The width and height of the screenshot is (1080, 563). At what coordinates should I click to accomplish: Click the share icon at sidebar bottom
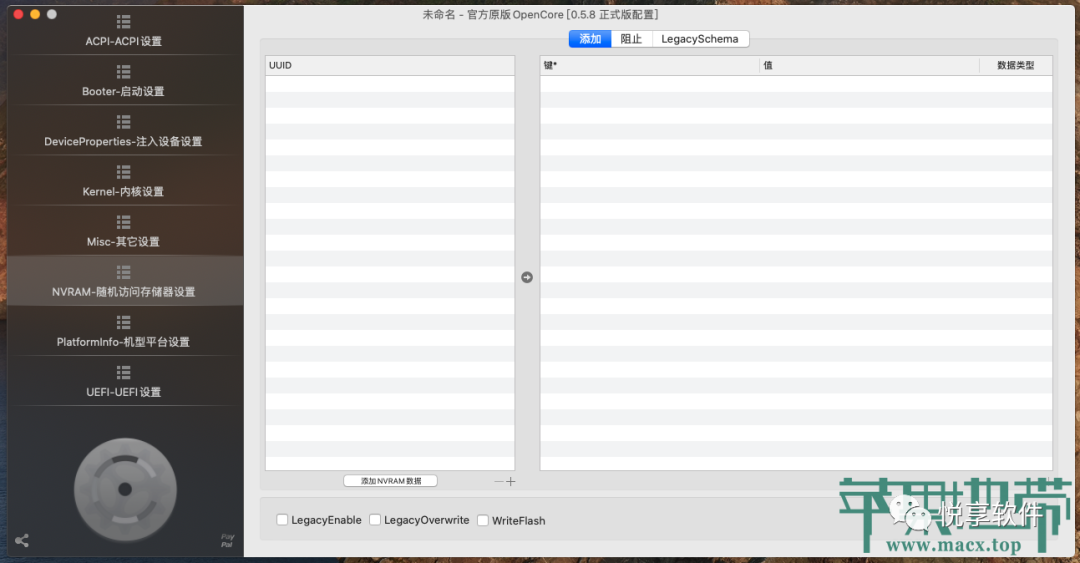click(22, 541)
